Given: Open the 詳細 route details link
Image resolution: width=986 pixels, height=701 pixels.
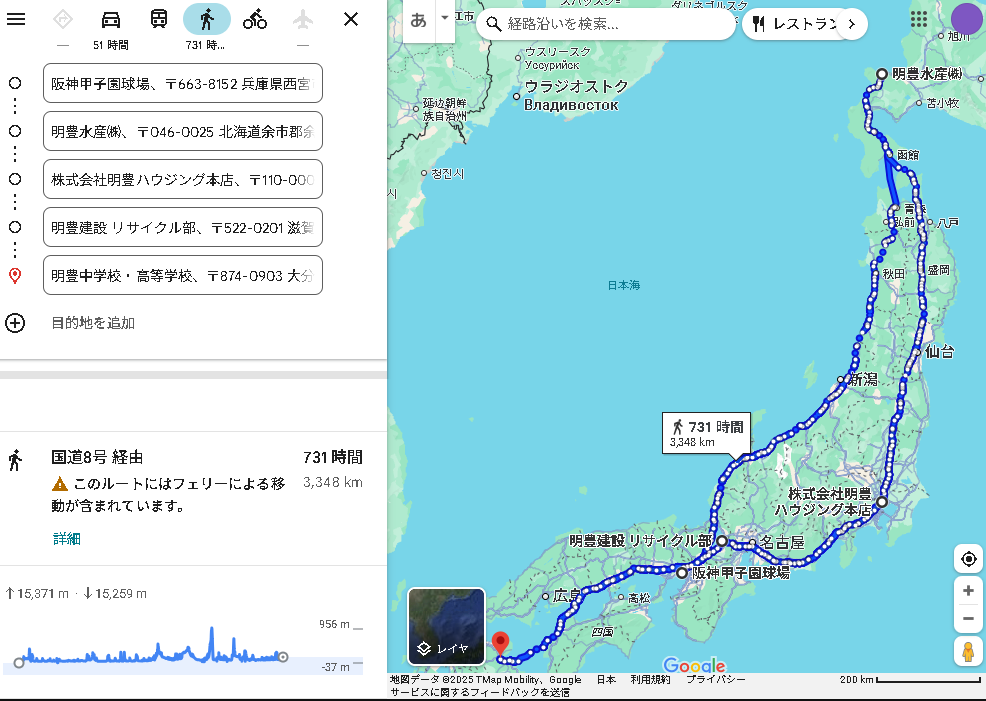Looking at the screenshot, I should pyautogui.click(x=67, y=539).
